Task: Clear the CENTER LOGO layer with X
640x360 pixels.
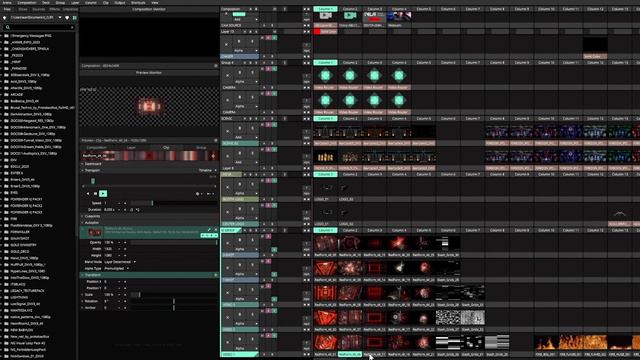Action: coord(227,212)
